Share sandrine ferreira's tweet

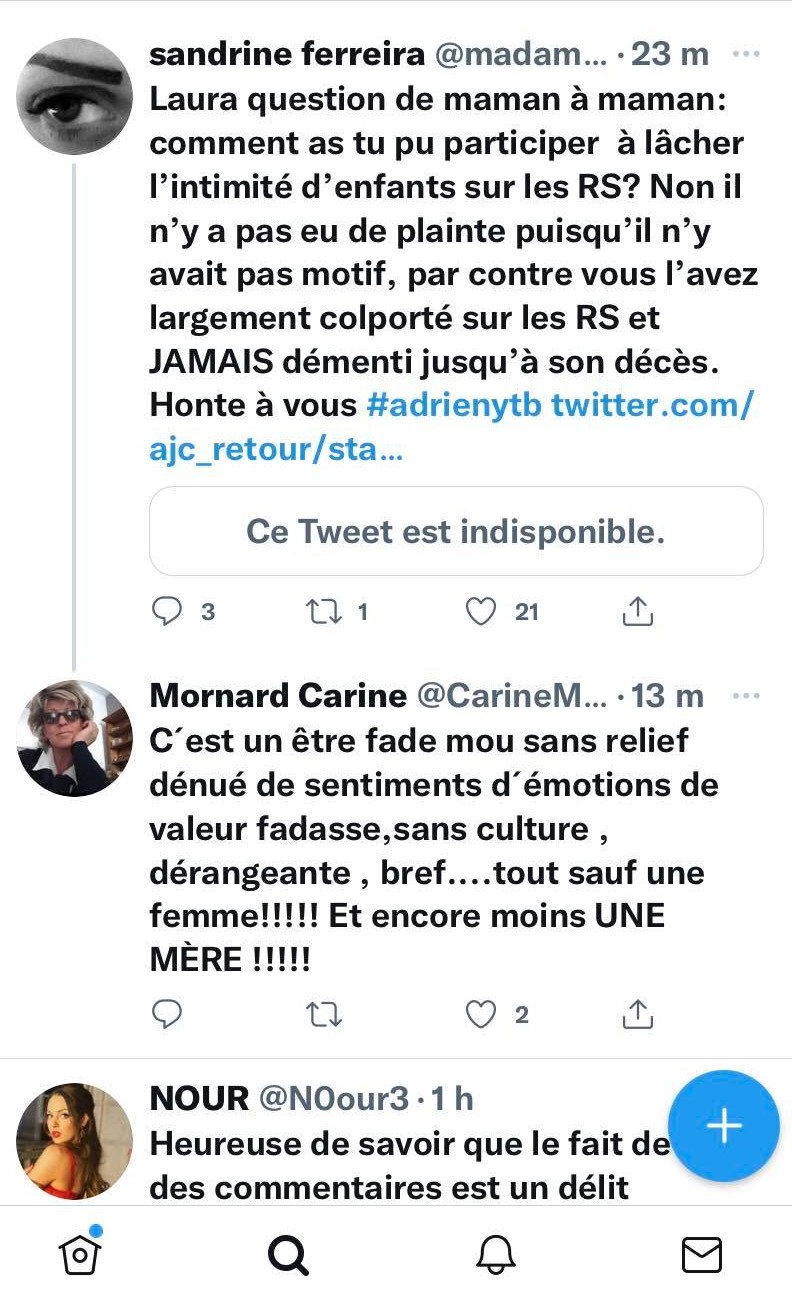click(637, 611)
